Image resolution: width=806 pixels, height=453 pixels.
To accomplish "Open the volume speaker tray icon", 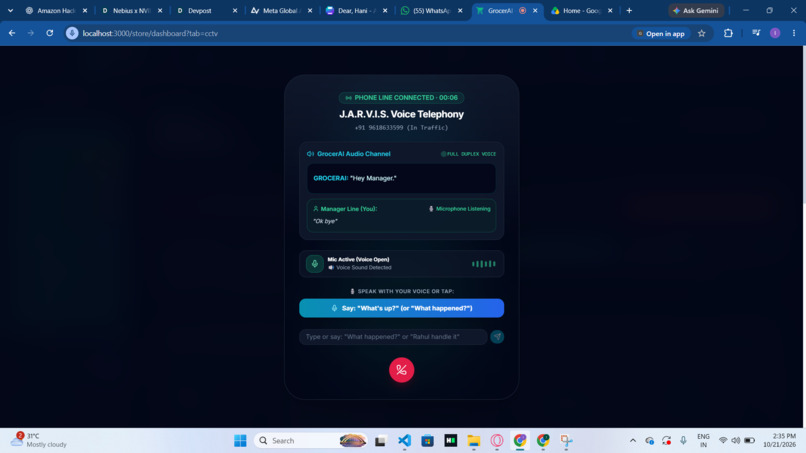I will coord(736,441).
